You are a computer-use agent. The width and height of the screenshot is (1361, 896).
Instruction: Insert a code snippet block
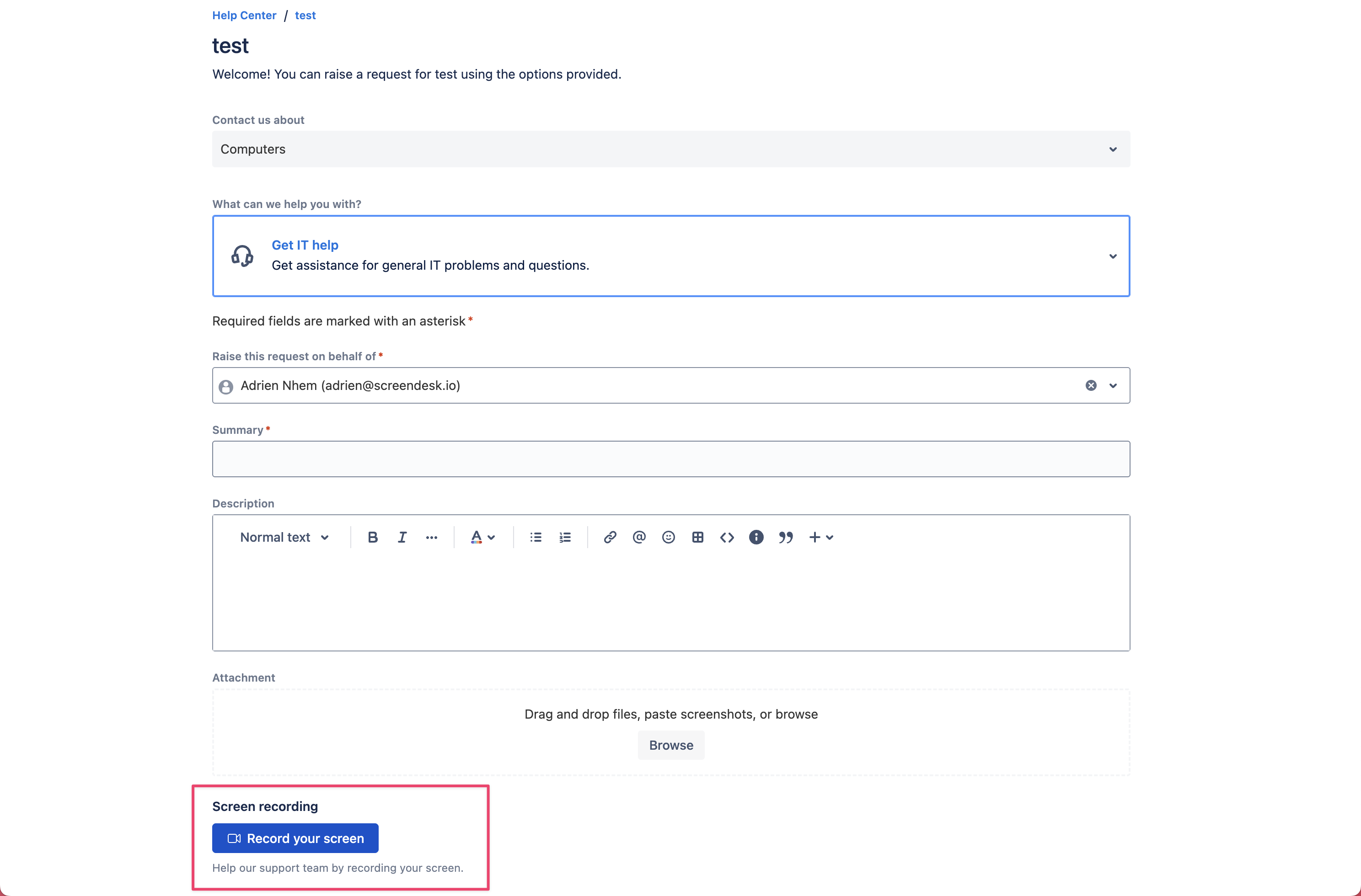[727, 537]
